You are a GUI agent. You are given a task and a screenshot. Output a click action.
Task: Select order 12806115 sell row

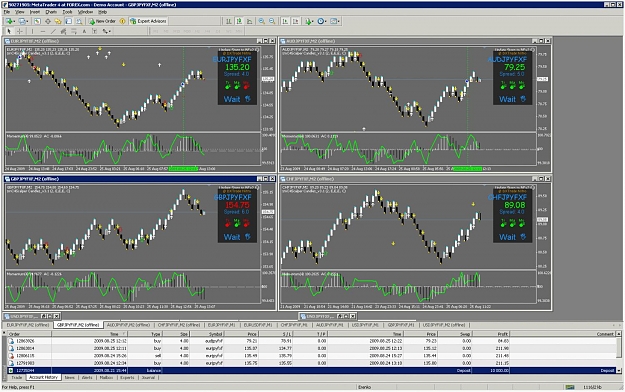(x=312, y=356)
